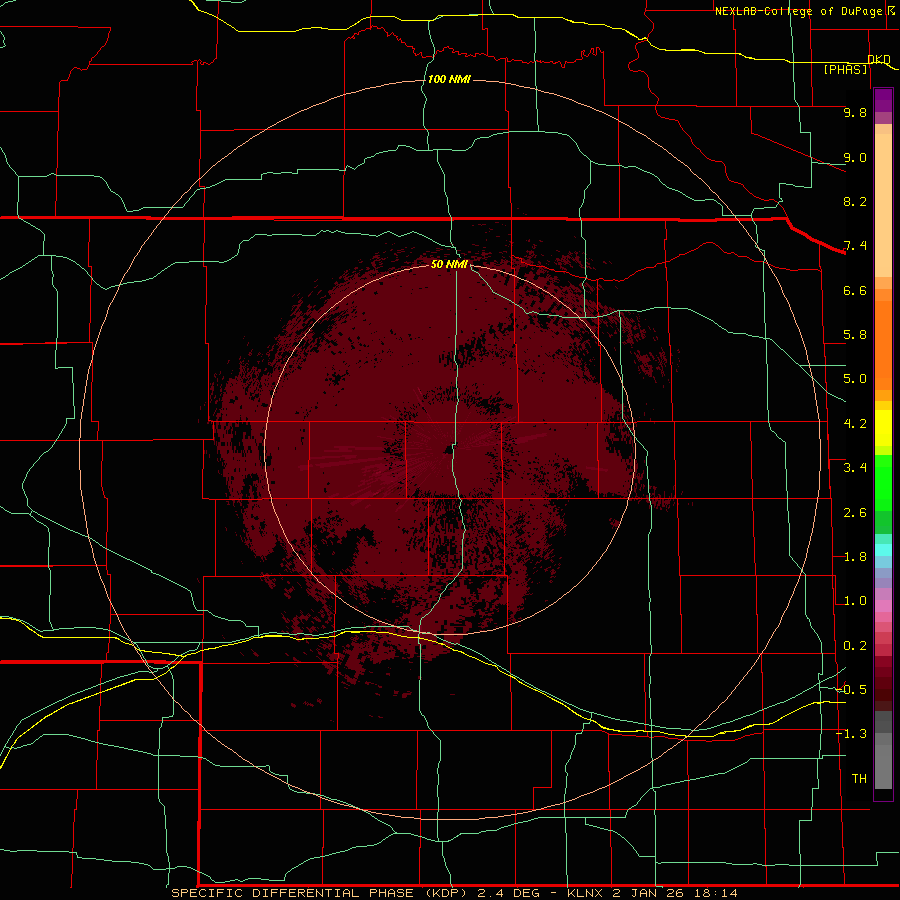900x900 pixels.
Task: Pick the peach segment of the color bar
Action: point(883,205)
